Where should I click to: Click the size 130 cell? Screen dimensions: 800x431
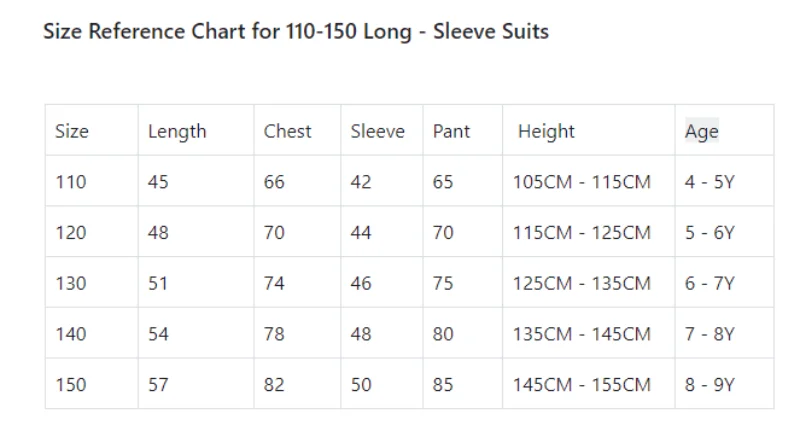[x=71, y=283]
